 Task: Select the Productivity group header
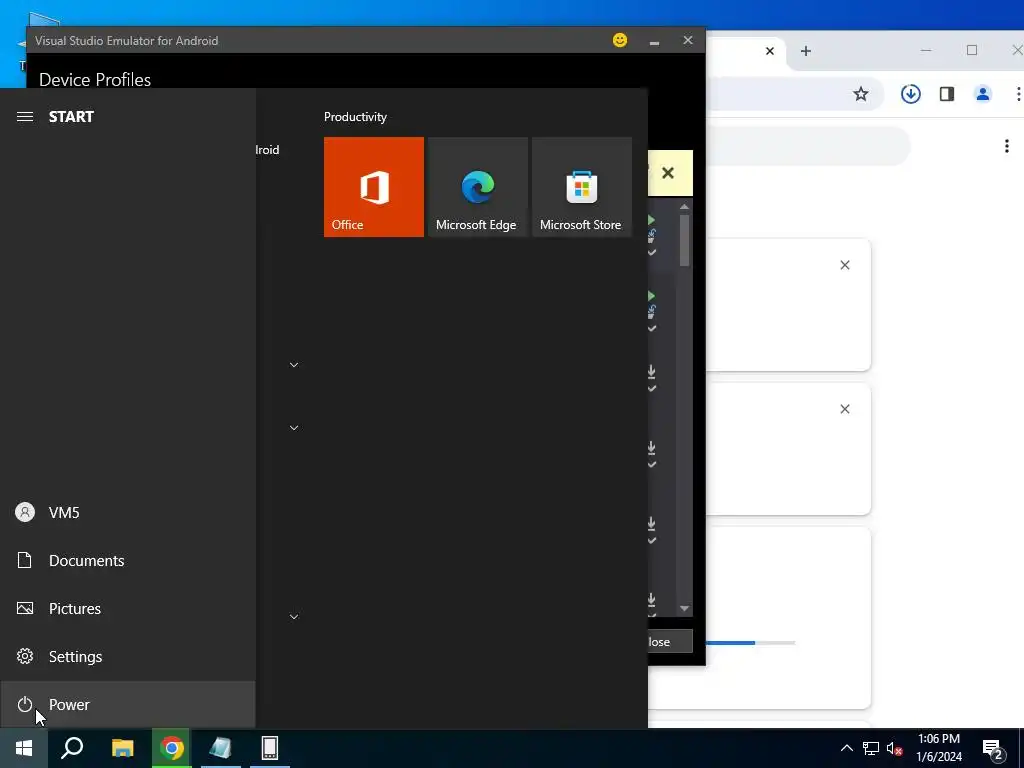(x=355, y=117)
